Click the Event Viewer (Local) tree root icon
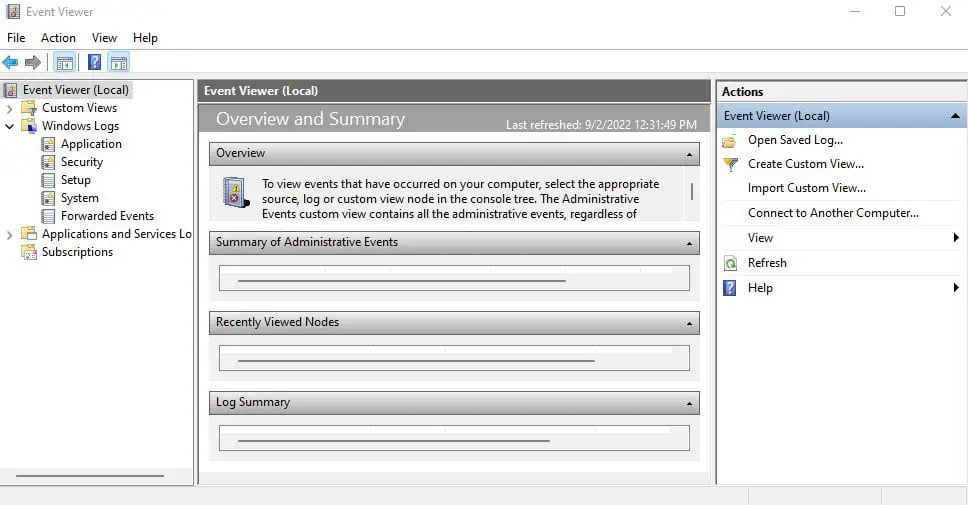Screen dimensions: 968x505 coord(11,90)
